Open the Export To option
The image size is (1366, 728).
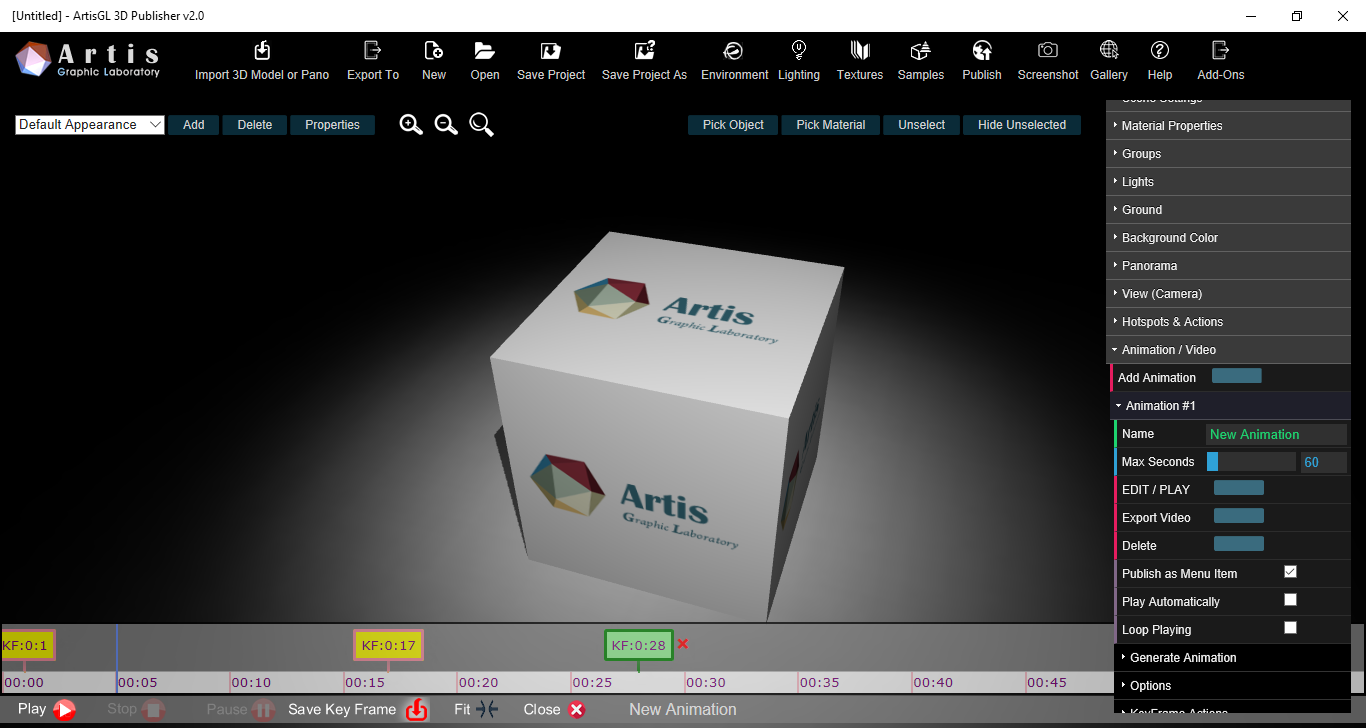tap(373, 61)
